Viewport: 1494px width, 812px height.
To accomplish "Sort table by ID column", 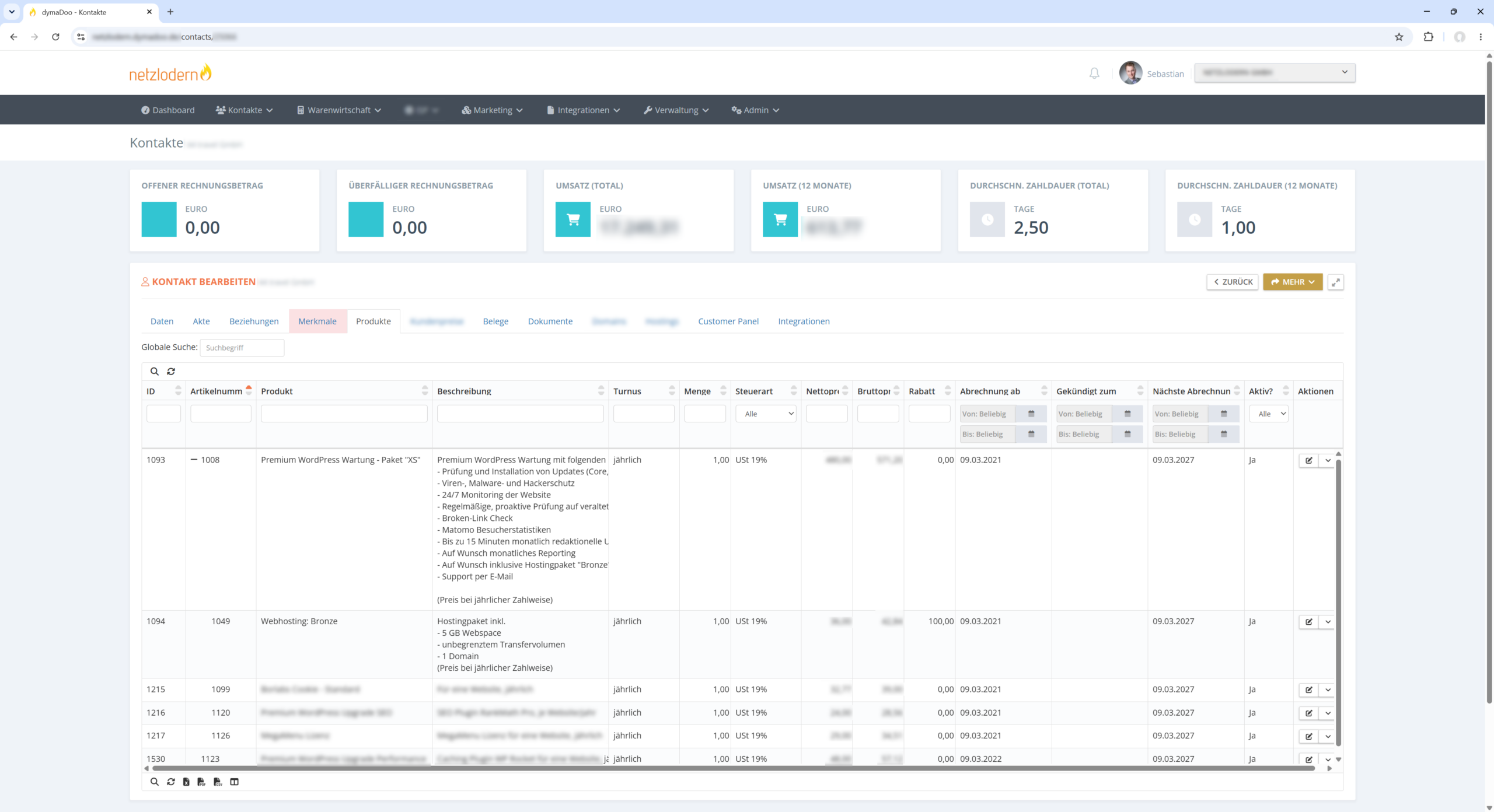I will tap(163, 391).
